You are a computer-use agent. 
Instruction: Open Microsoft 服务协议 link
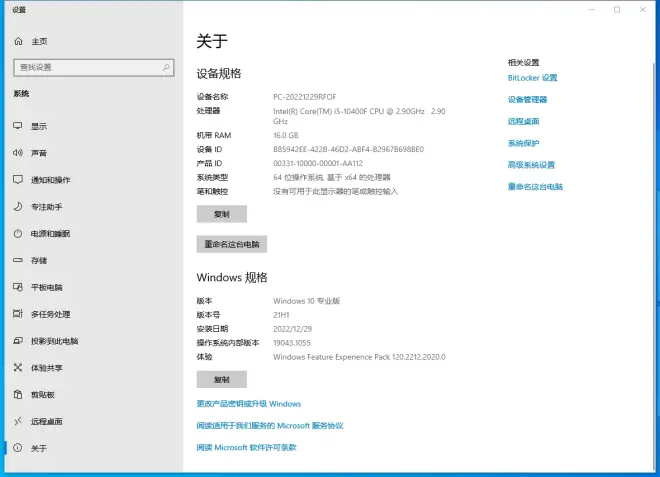(x=270, y=426)
